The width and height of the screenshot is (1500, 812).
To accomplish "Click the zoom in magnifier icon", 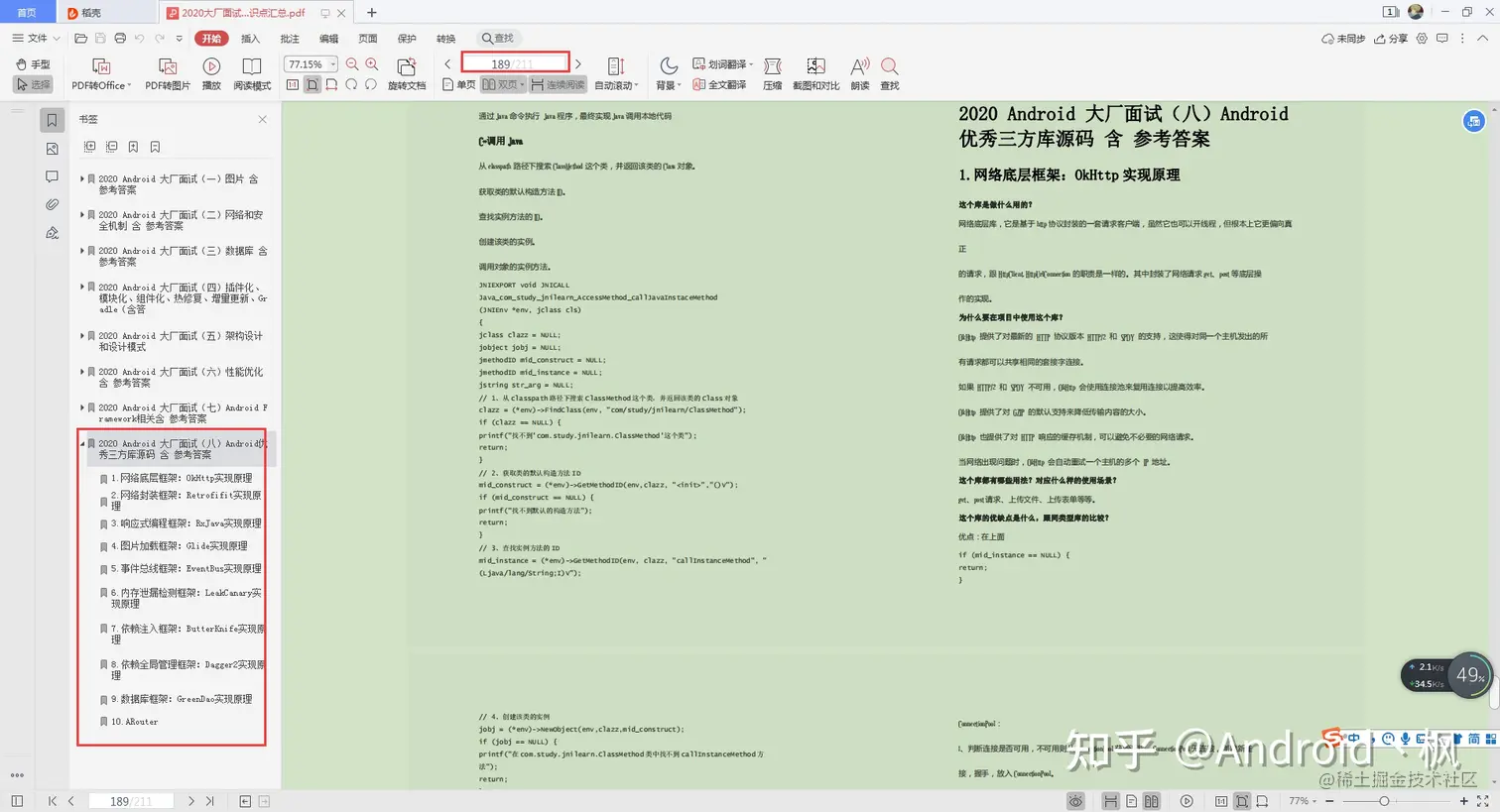I will (x=372, y=64).
